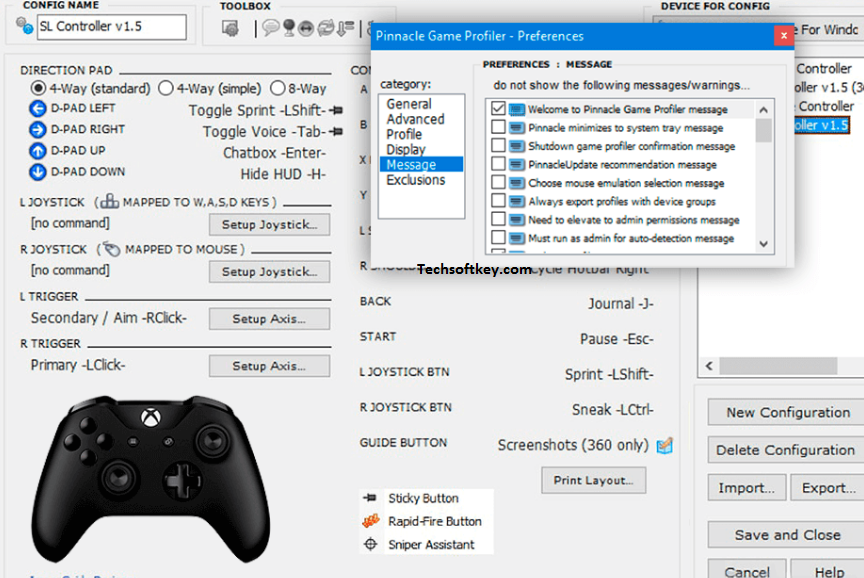Check Must run as admin for auto-detection
The height and width of the screenshot is (578, 864).
click(498, 237)
